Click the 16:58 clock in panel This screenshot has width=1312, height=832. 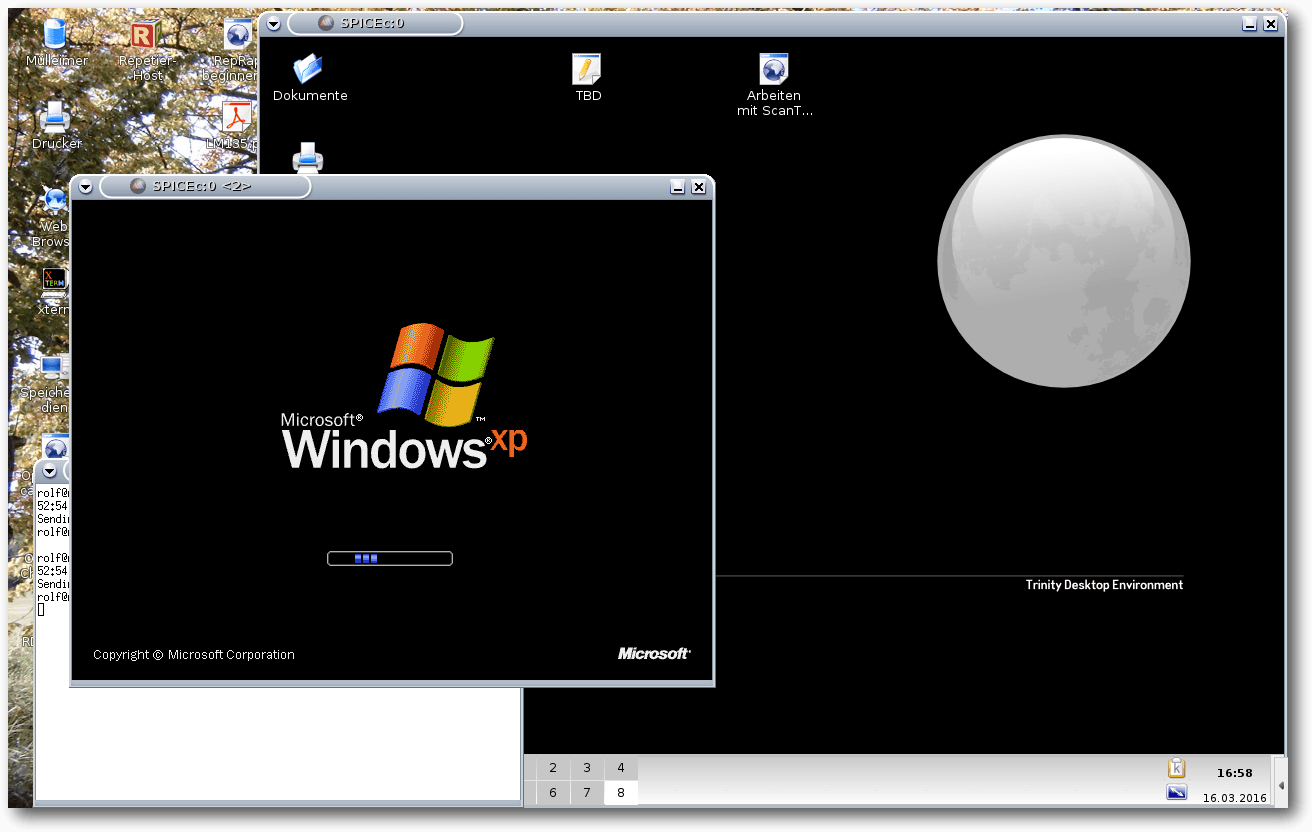1234,773
